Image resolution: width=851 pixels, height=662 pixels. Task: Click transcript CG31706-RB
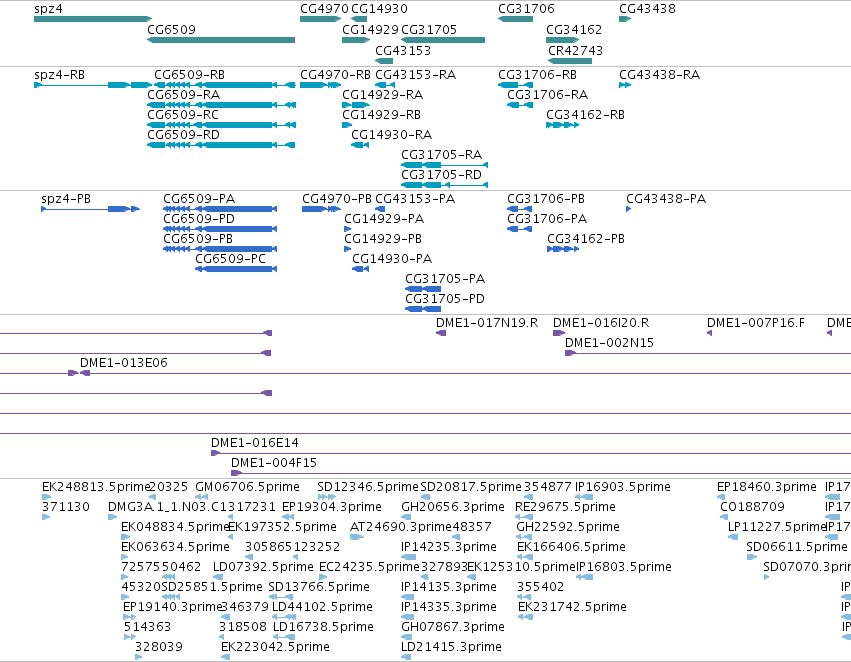(x=516, y=85)
